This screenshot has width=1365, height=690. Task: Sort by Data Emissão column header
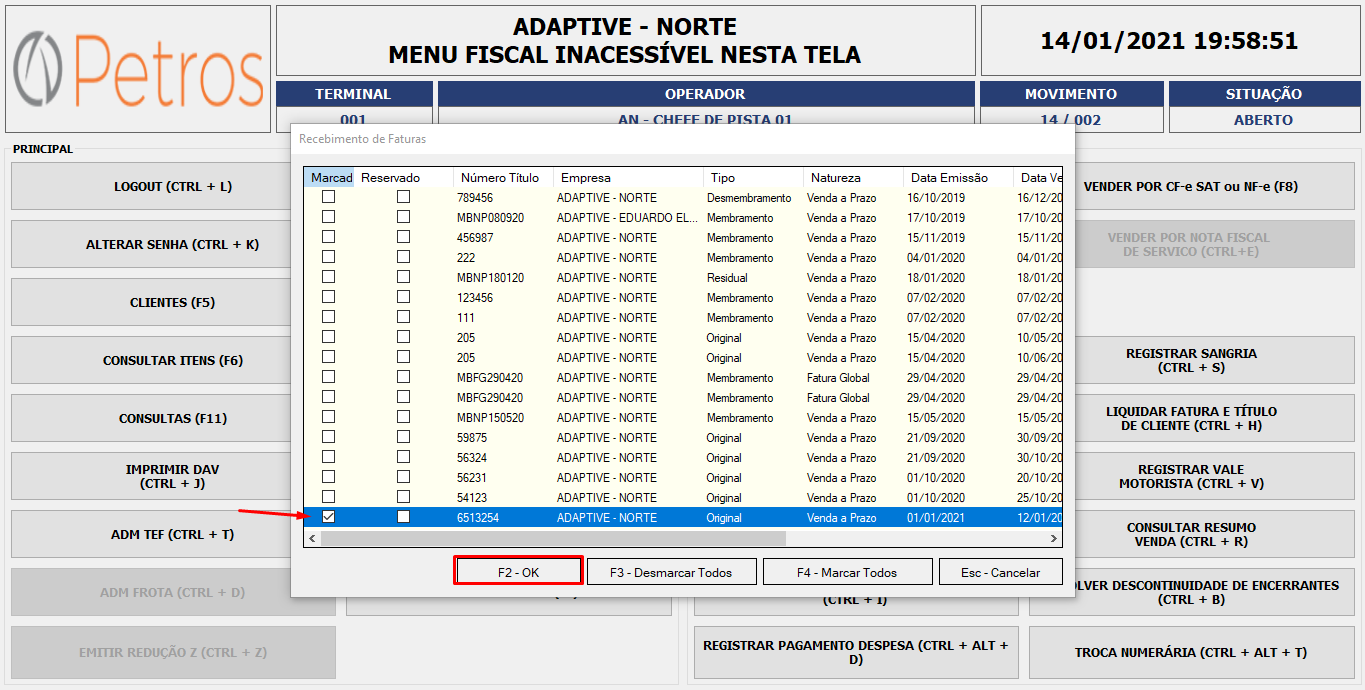click(x=959, y=177)
